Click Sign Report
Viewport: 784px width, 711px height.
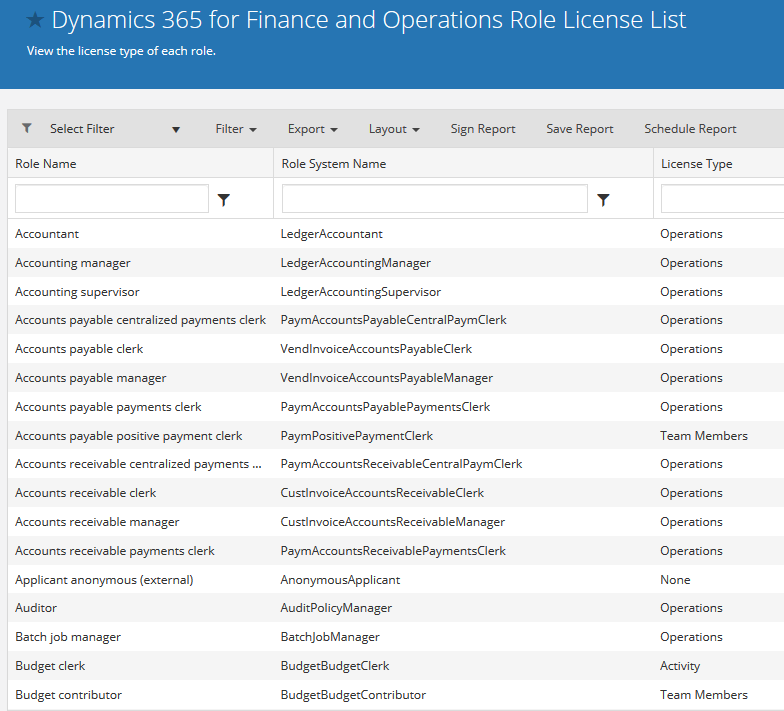(x=482, y=129)
